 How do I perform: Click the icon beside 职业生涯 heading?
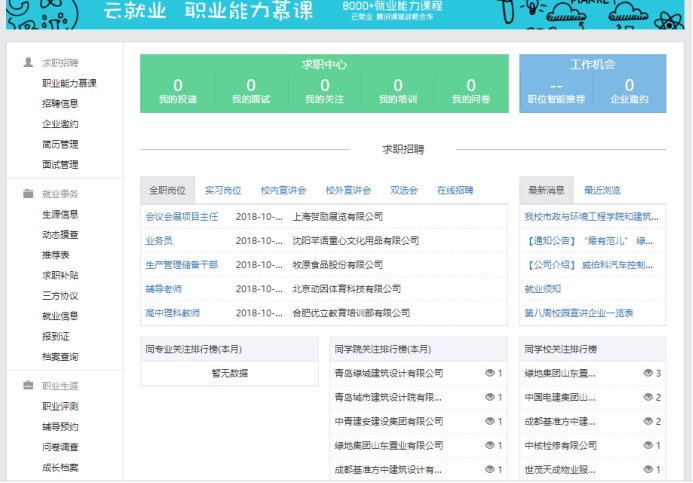pos(28,386)
